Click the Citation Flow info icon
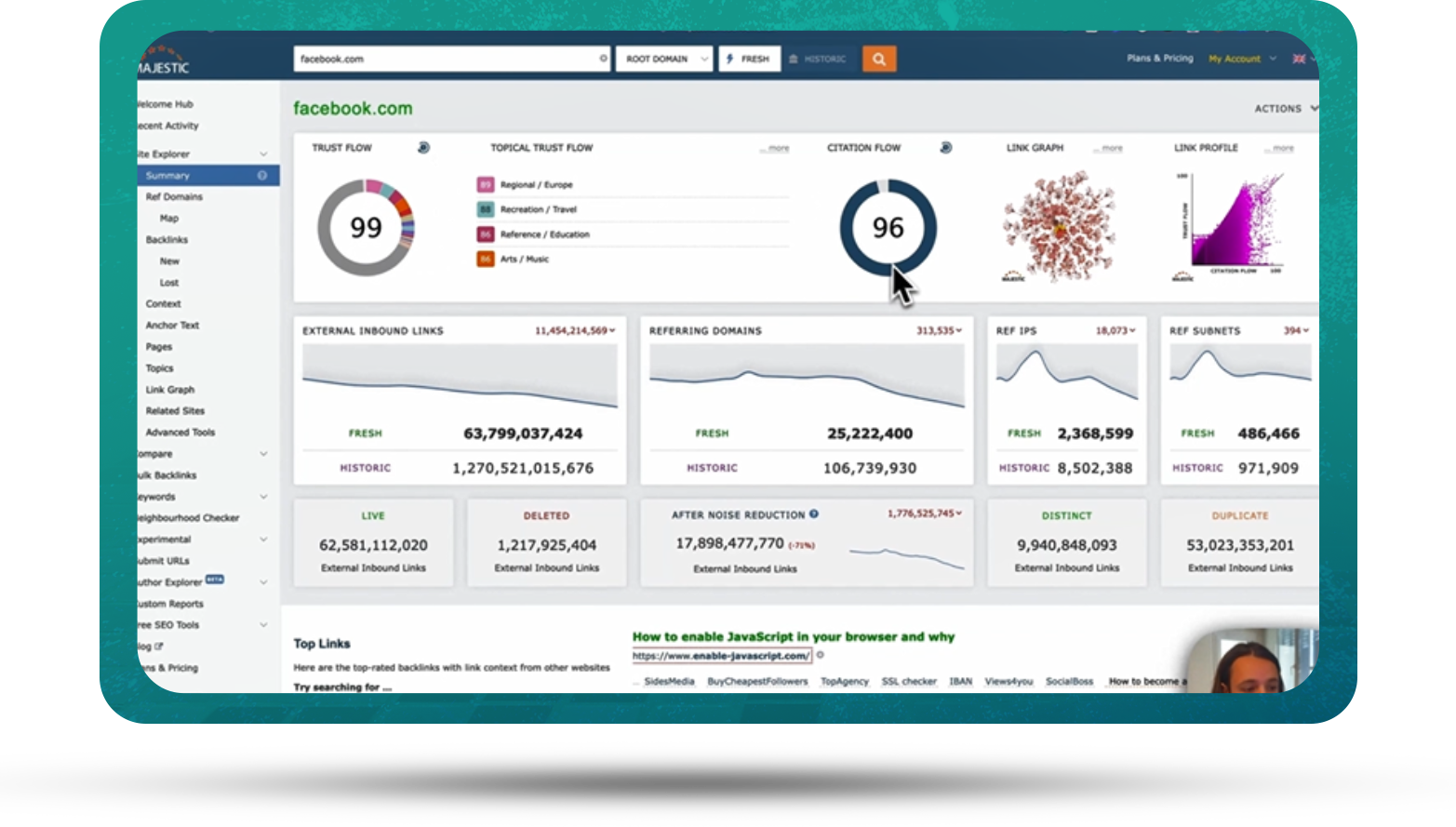The height and width of the screenshot is (827, 1456). (945, 148)
